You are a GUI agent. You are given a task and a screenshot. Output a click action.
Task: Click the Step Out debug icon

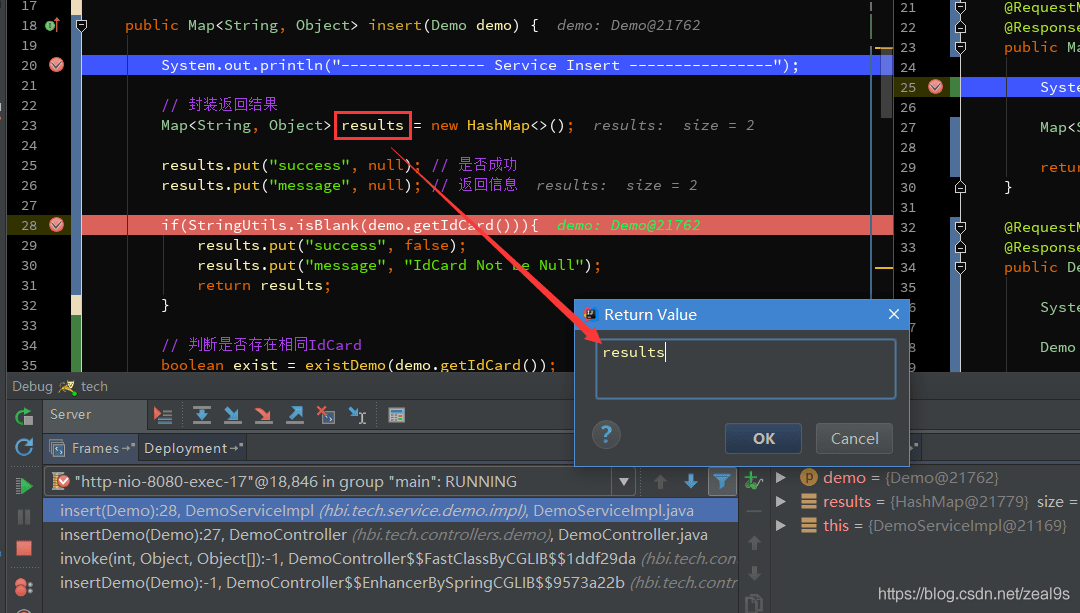295,415
